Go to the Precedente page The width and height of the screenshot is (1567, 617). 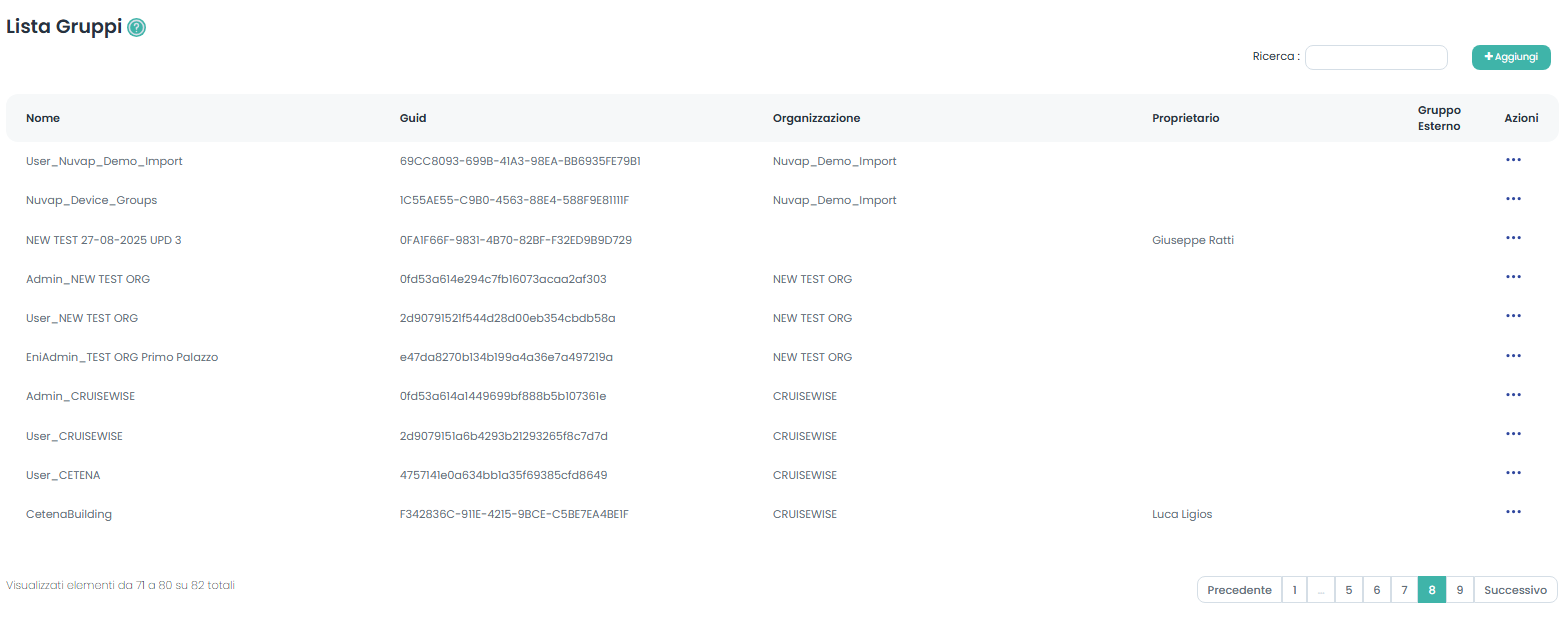pos(1239,589)
